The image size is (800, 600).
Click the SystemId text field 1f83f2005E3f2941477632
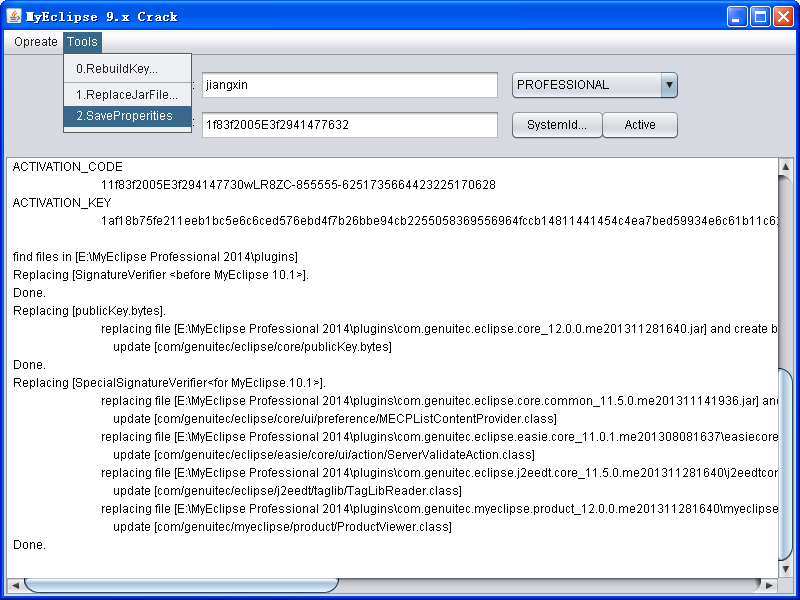pyautogui.click(x=349, y=125)
